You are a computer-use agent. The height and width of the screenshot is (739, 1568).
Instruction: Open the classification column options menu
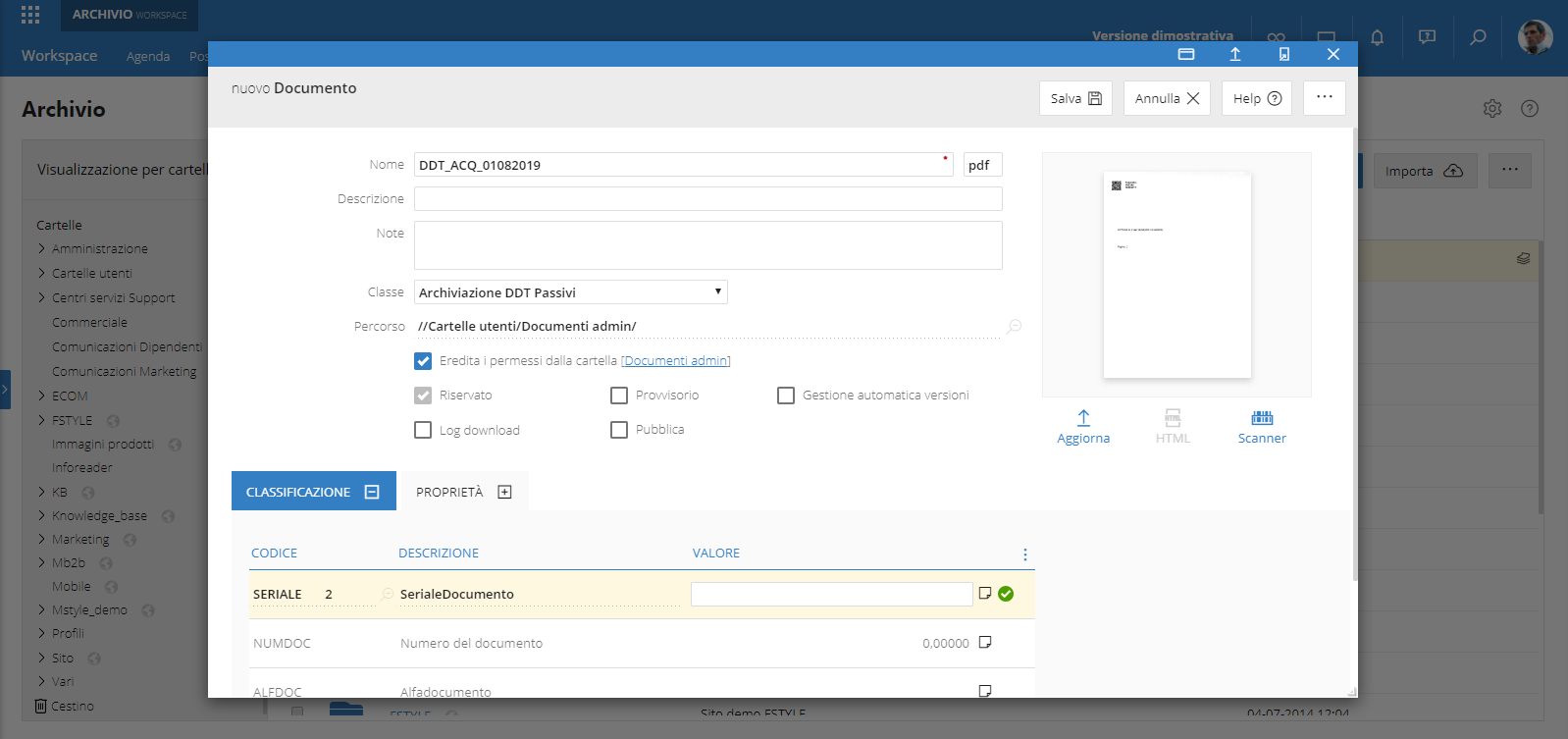tap(1025, 554)
